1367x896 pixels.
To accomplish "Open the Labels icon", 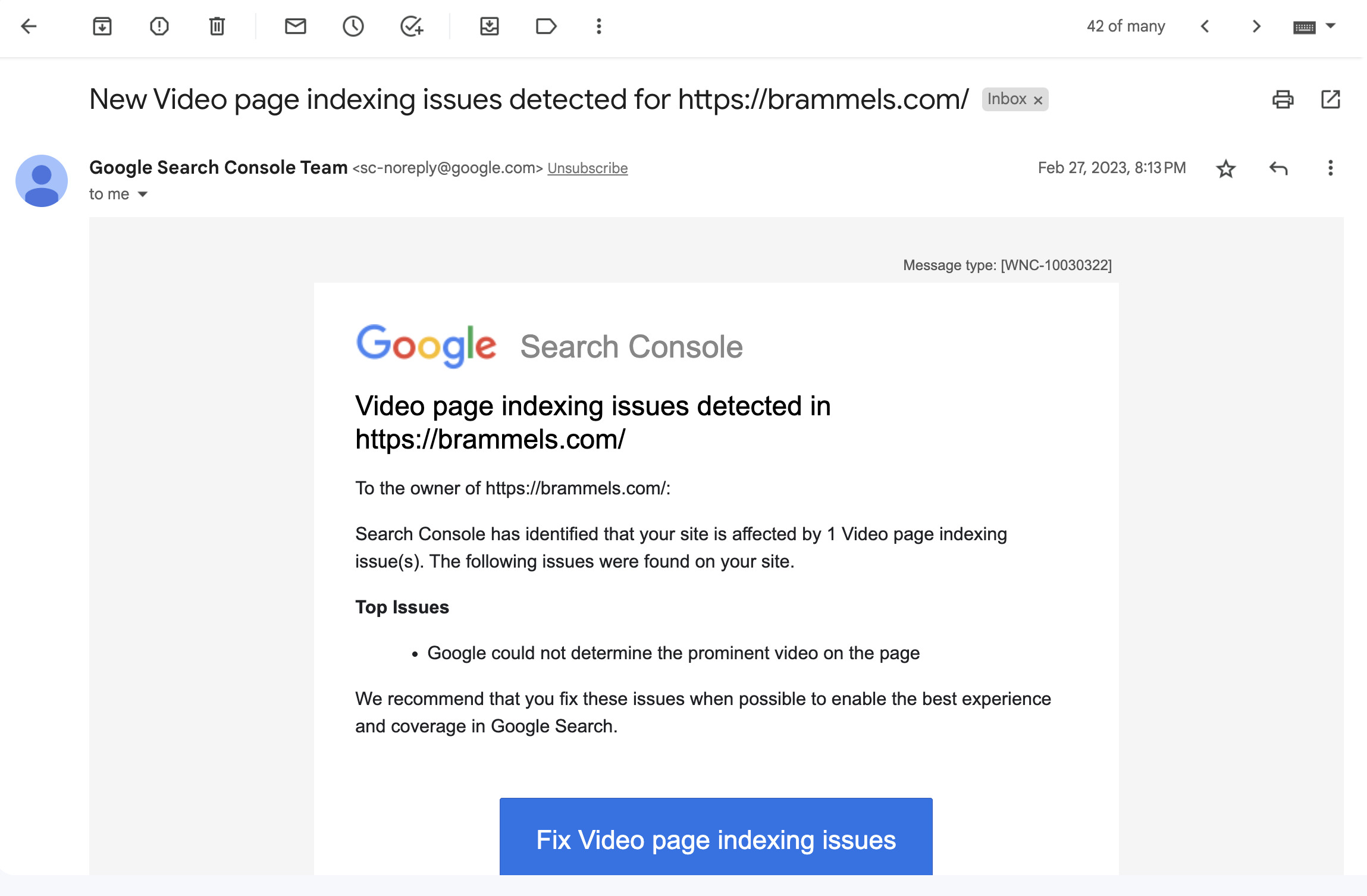I will tap(545, 26).
